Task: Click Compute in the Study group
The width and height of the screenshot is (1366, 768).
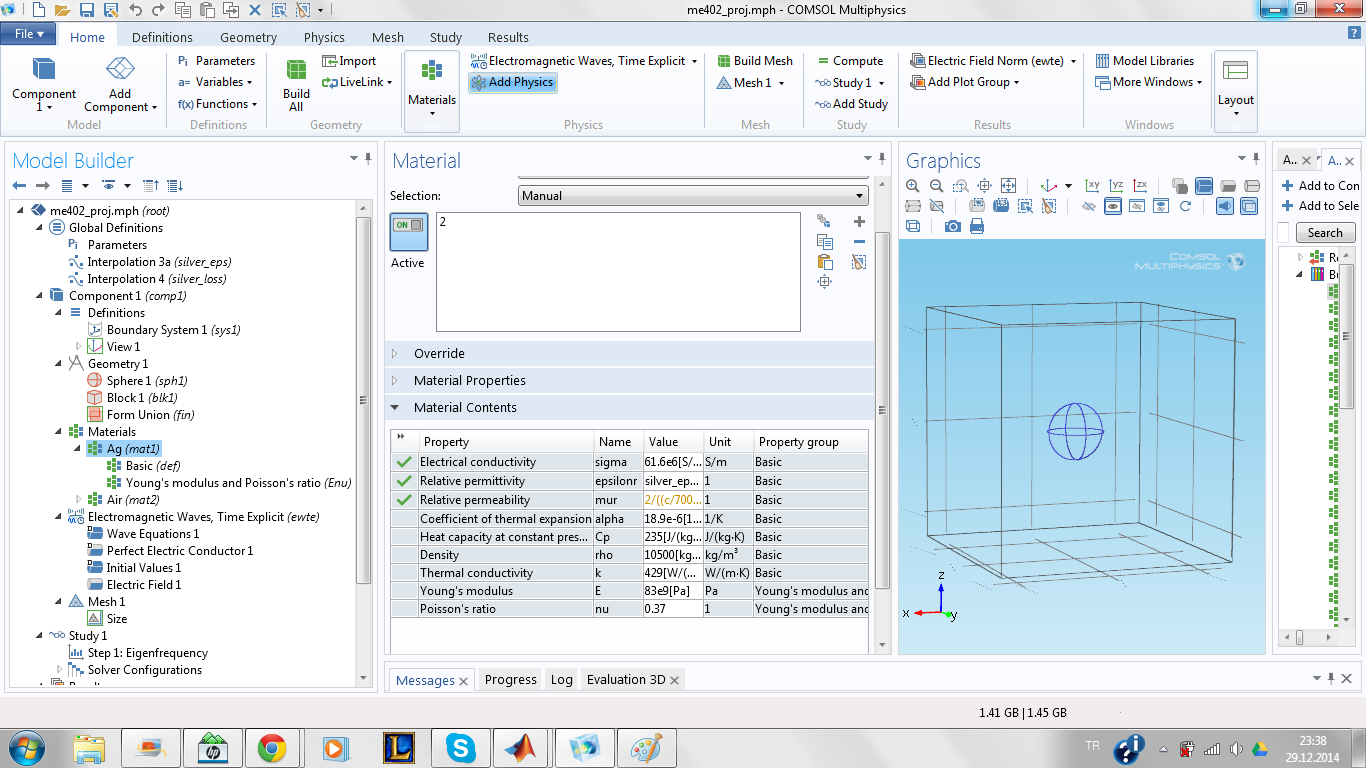Action: 850,61
